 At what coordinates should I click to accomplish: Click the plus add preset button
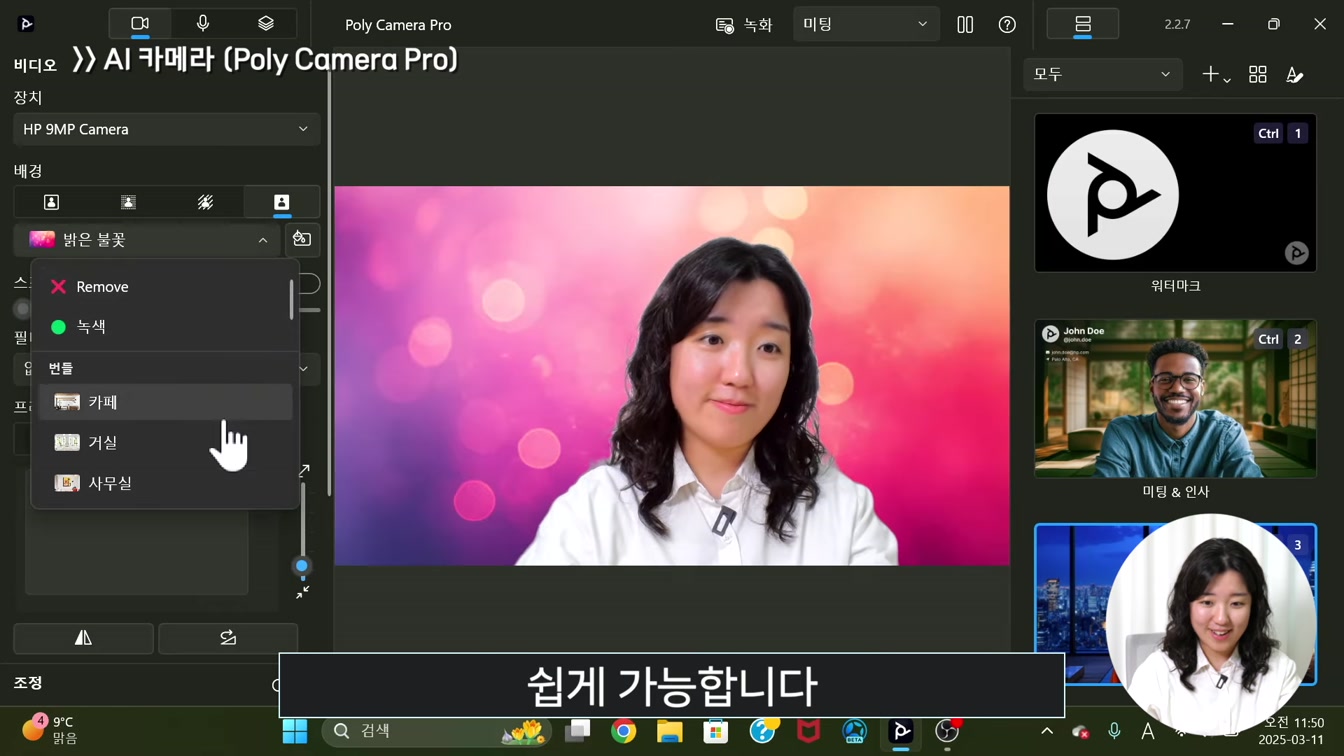coord(1215,75)
